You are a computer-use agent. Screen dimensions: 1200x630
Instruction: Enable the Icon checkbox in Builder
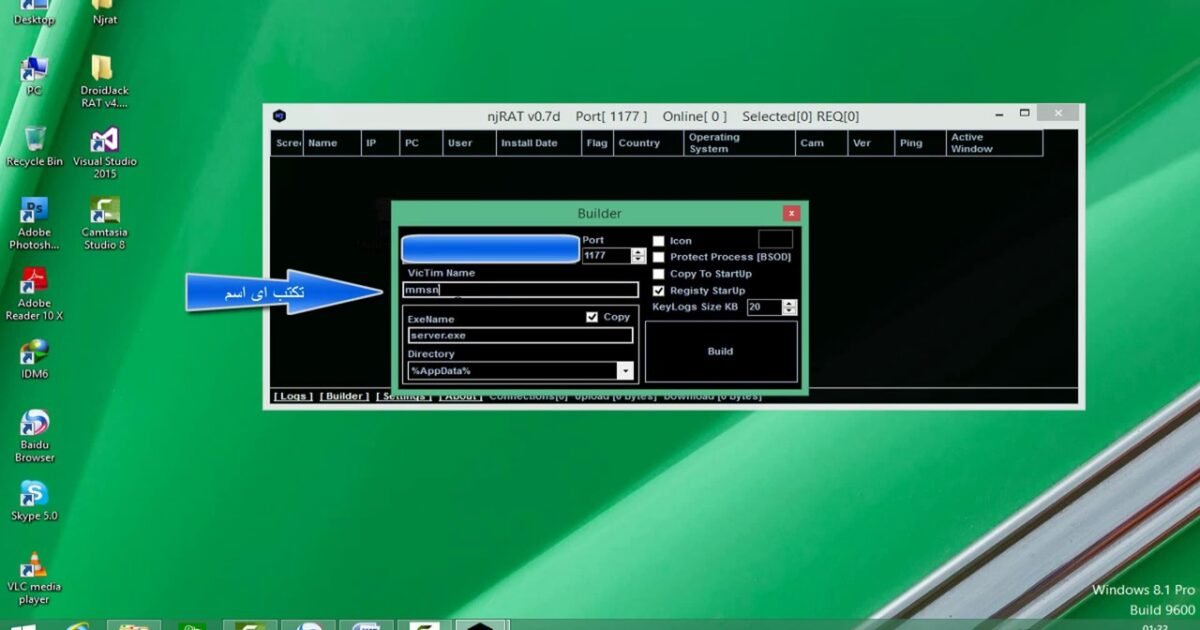click(x=659, y=241)
